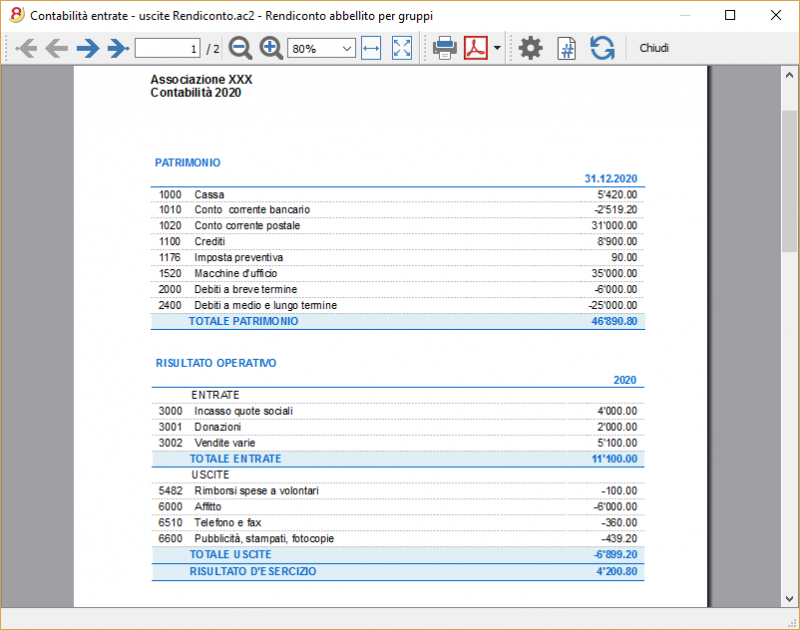Image resolution: width=800 pixels, height=630 pixels.
Task: Refresh the report preview
Action: point(602,48)
